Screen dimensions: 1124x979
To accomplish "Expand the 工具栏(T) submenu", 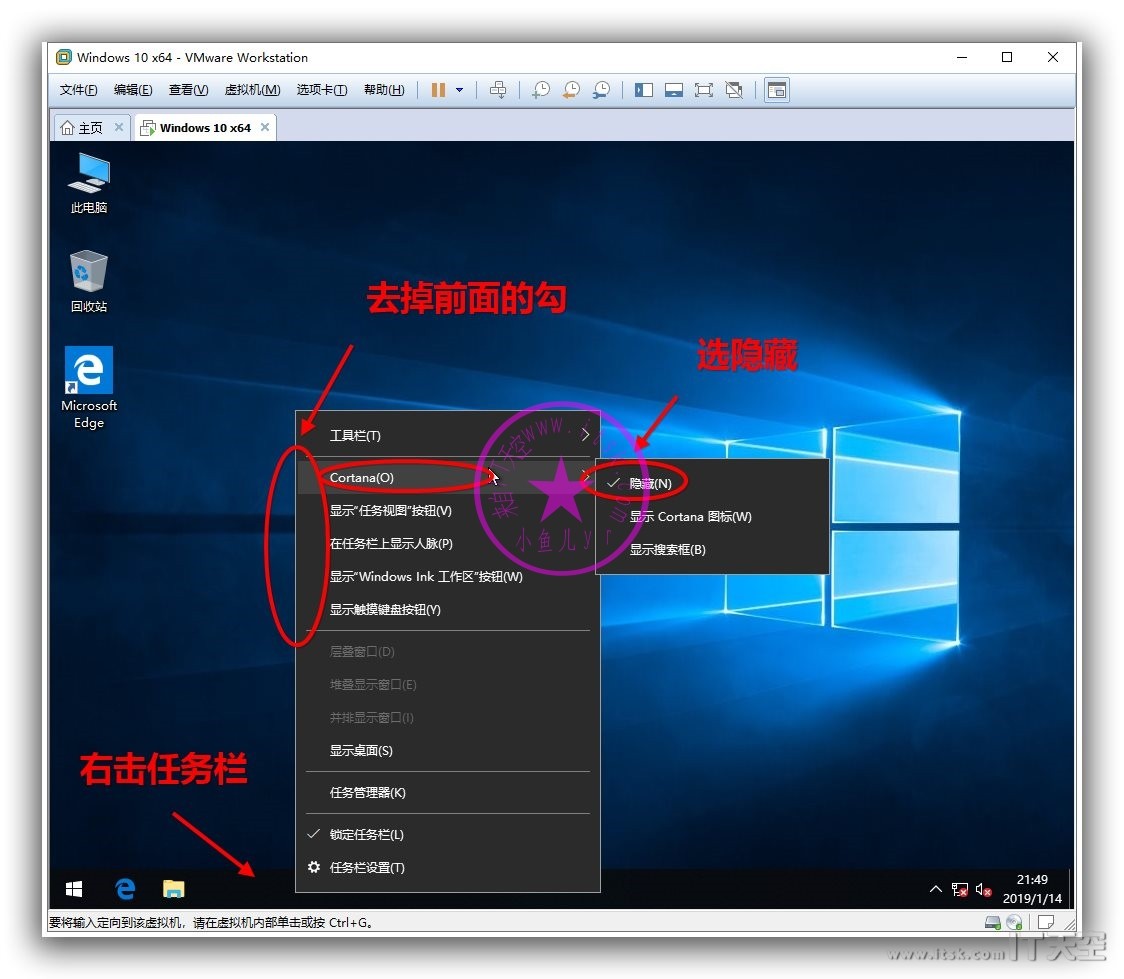I will (448, 436).
